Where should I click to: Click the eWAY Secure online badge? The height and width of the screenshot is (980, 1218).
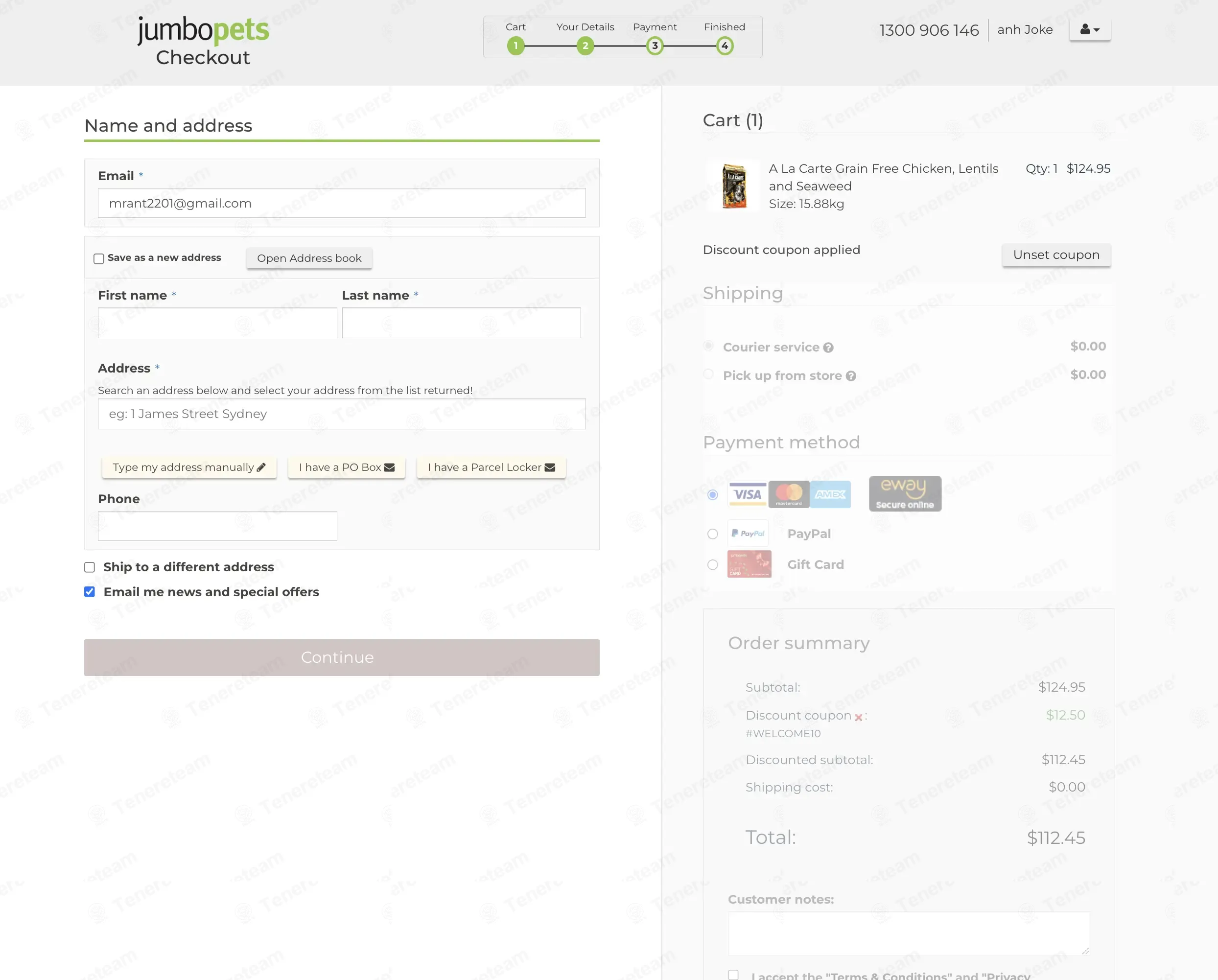tap(905, 494)
